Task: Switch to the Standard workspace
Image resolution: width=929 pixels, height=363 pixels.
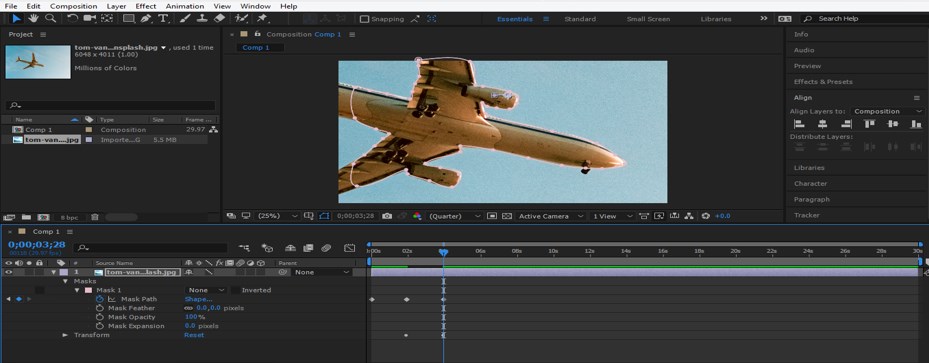Action: click(580, 19)
